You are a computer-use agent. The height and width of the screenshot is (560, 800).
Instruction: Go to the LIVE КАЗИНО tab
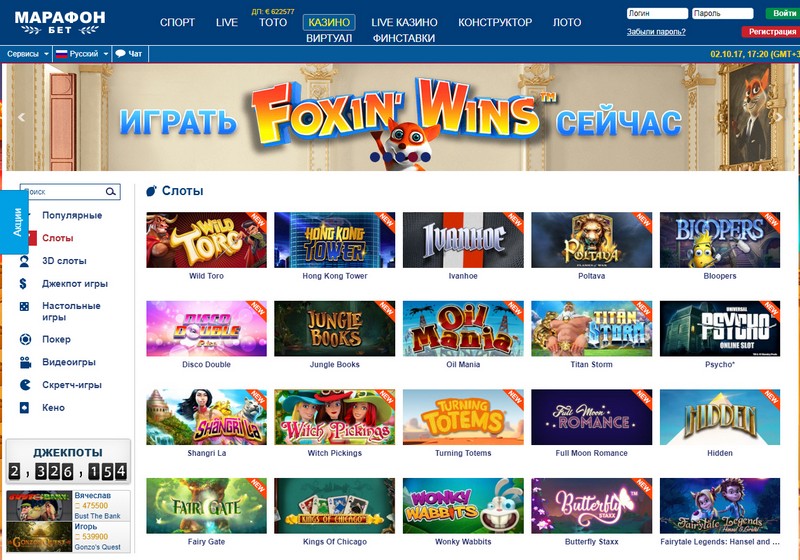click(404, 22)
